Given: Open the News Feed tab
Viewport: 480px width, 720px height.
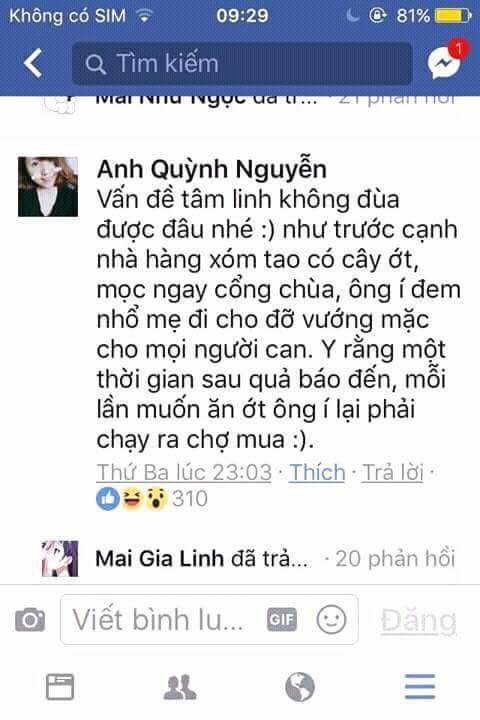Looking at the screenshot, I should (60, 687).
